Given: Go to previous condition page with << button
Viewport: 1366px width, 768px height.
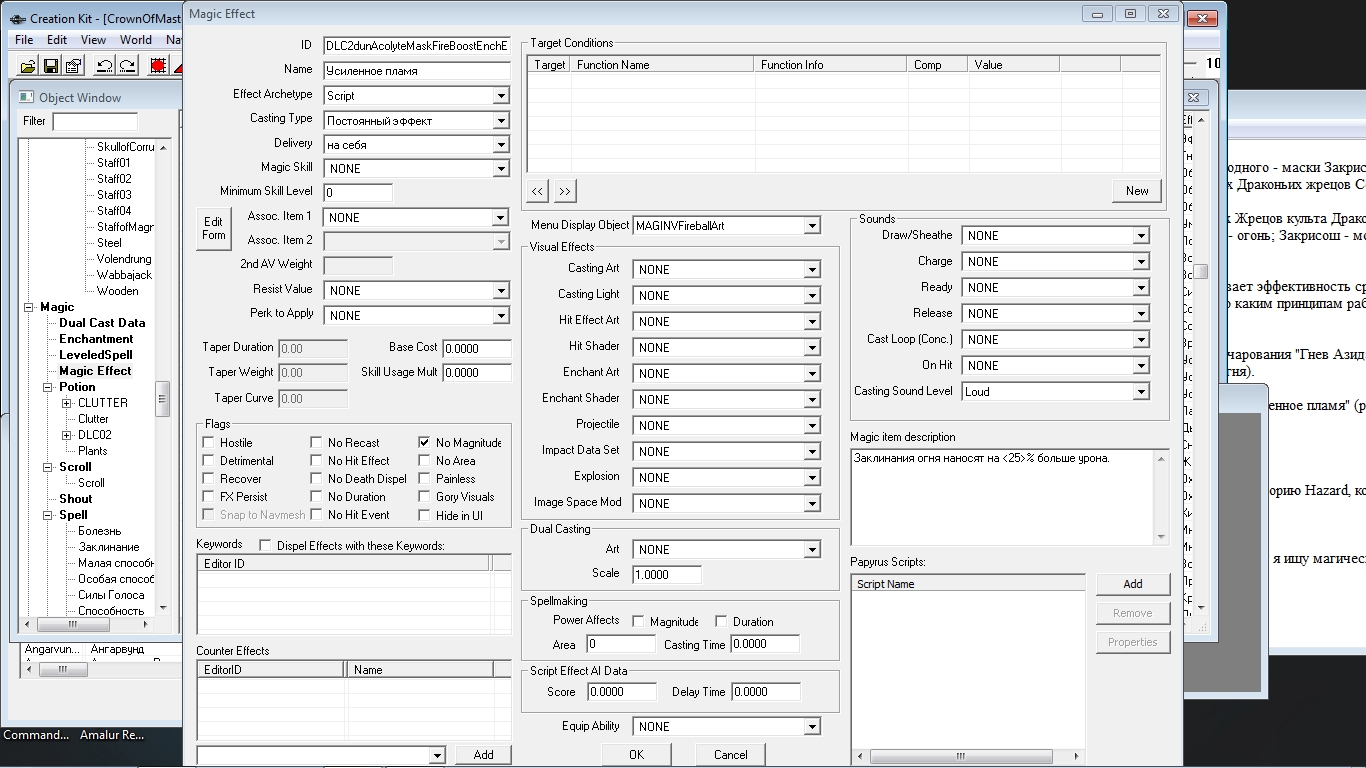Looking at the screenshot, I should 538,191.
